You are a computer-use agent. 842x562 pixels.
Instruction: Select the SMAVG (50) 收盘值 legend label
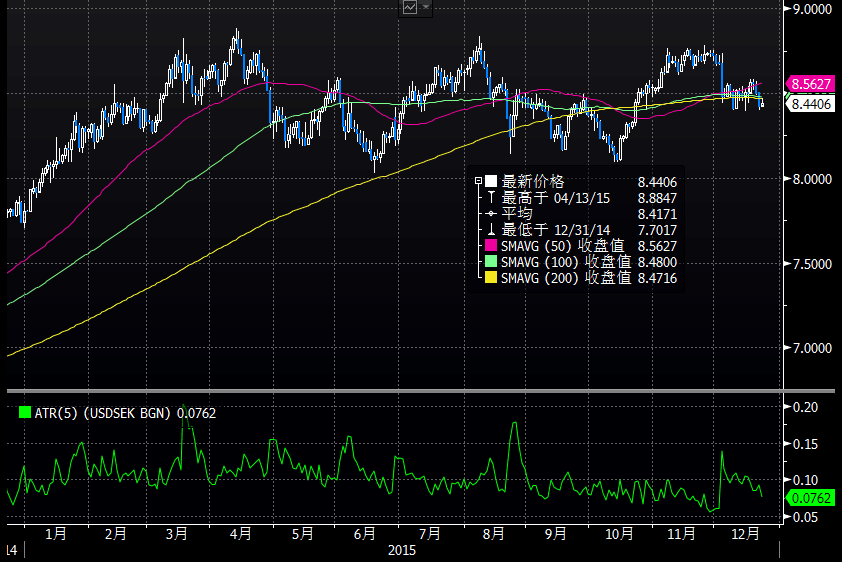coord(566,246)
